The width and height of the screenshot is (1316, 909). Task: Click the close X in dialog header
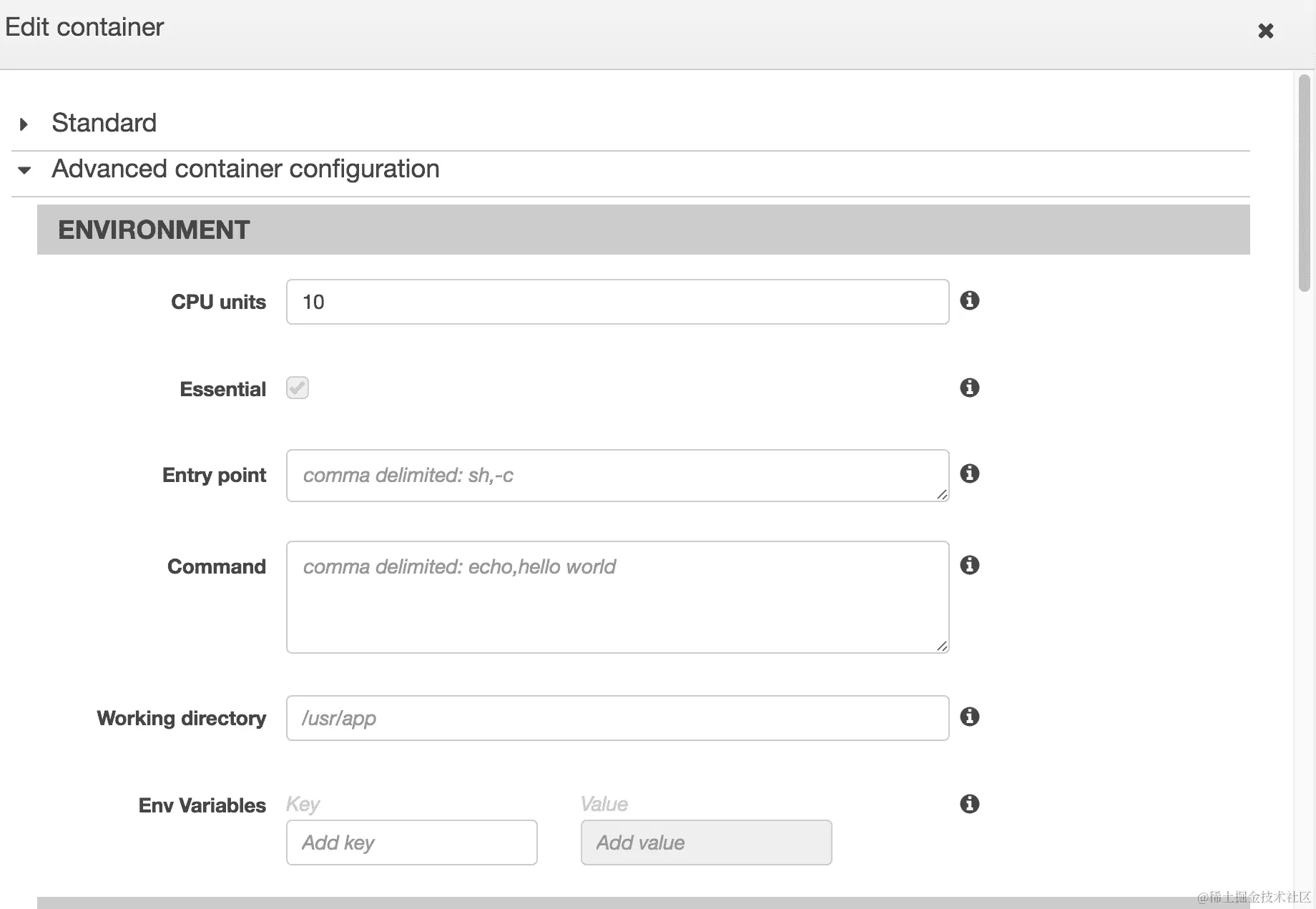click(1266, 31)
